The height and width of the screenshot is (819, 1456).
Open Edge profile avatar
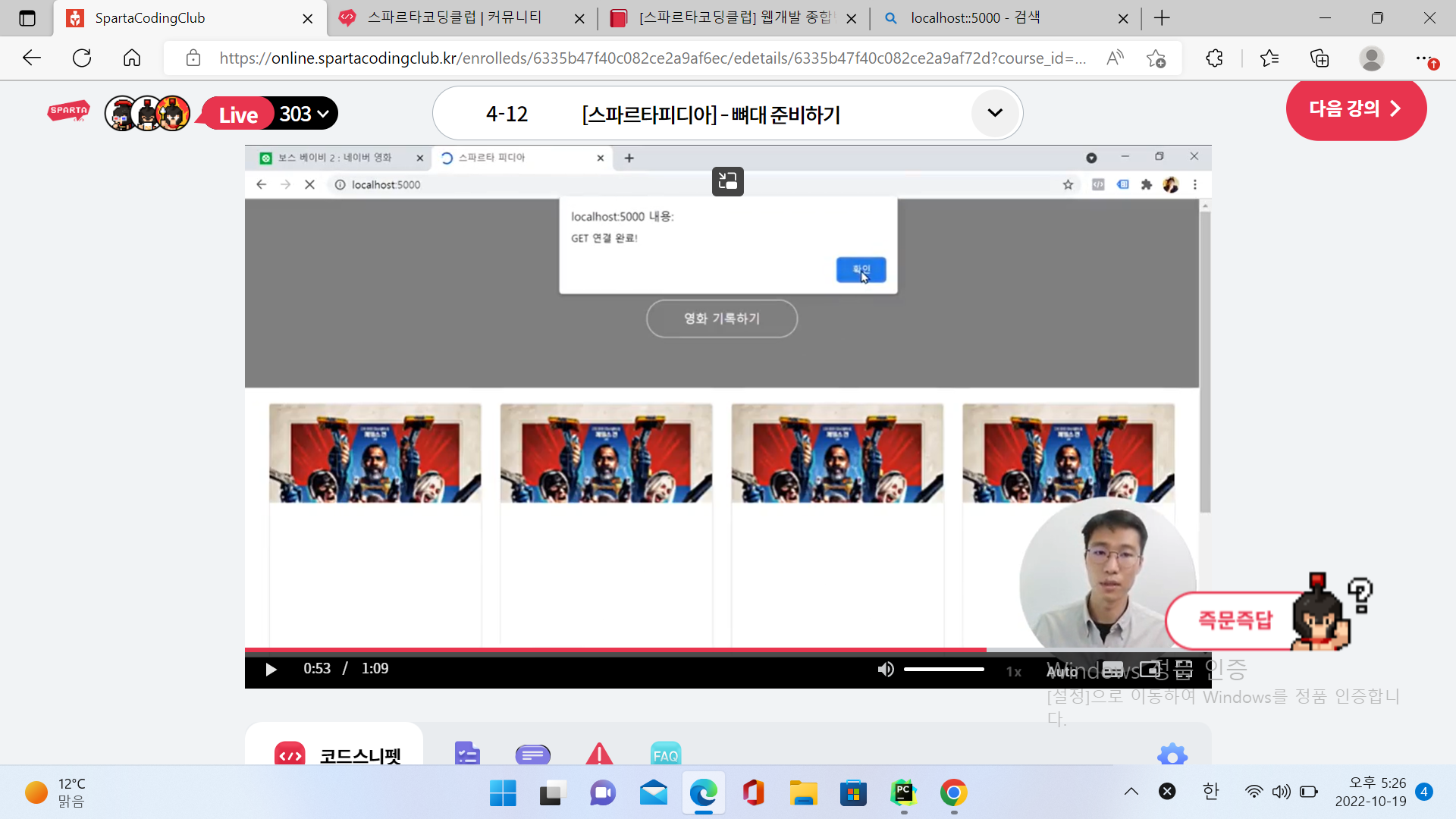[1371, 58]
